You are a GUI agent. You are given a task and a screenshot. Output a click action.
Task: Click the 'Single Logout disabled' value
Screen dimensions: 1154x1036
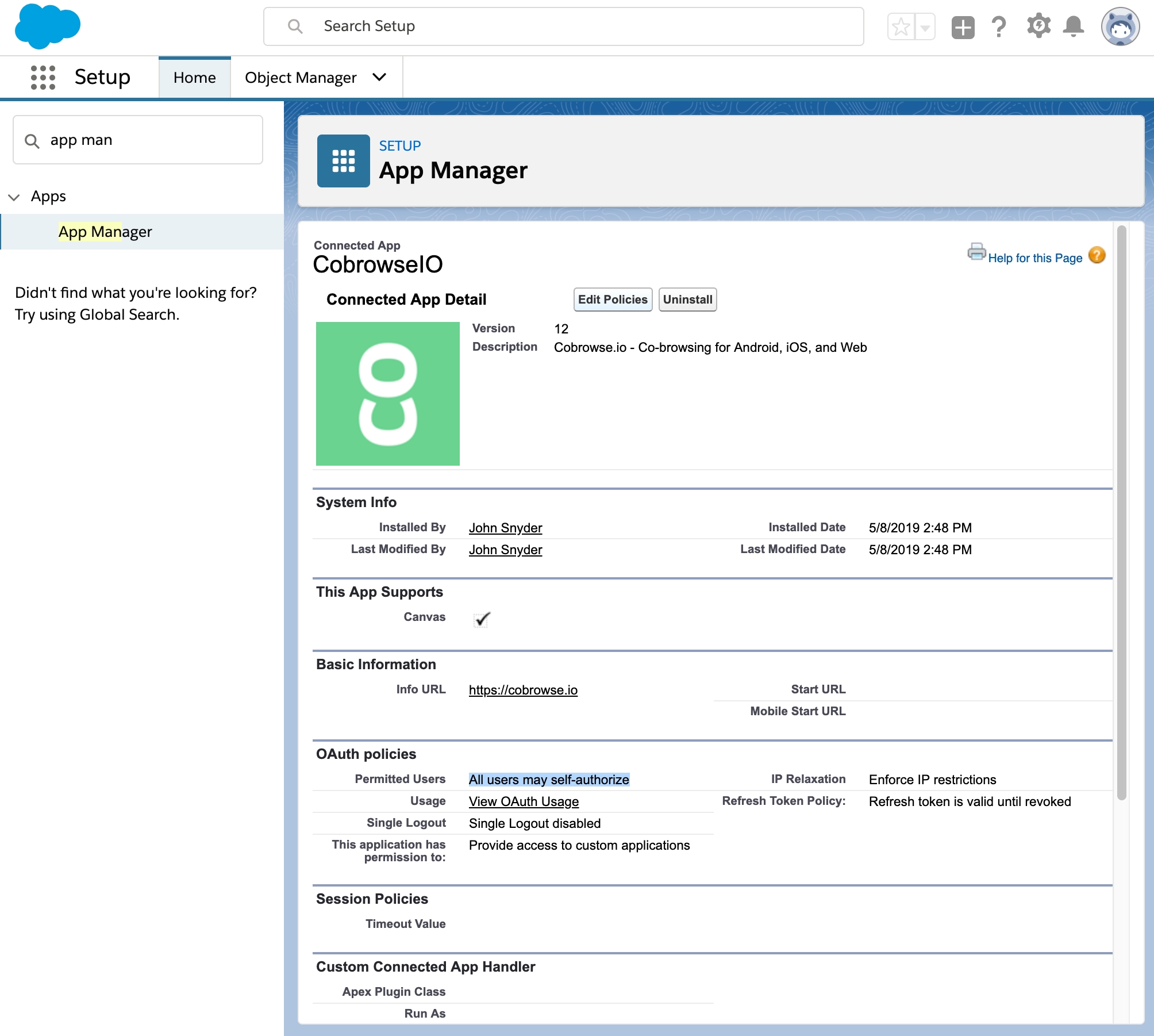pyautogui.click(x=534, y=823)
